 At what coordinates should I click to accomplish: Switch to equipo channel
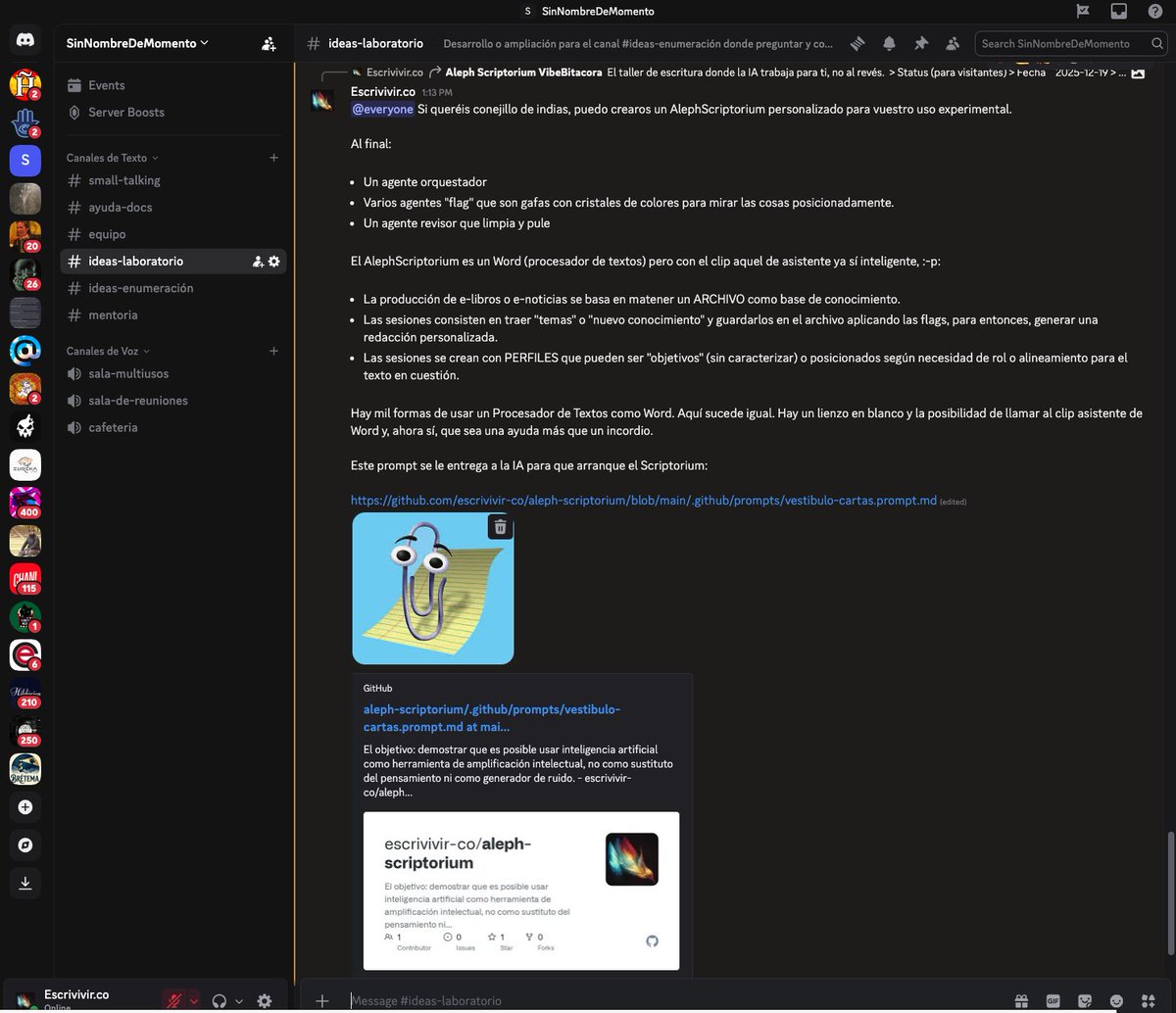(x=173, y=234)
